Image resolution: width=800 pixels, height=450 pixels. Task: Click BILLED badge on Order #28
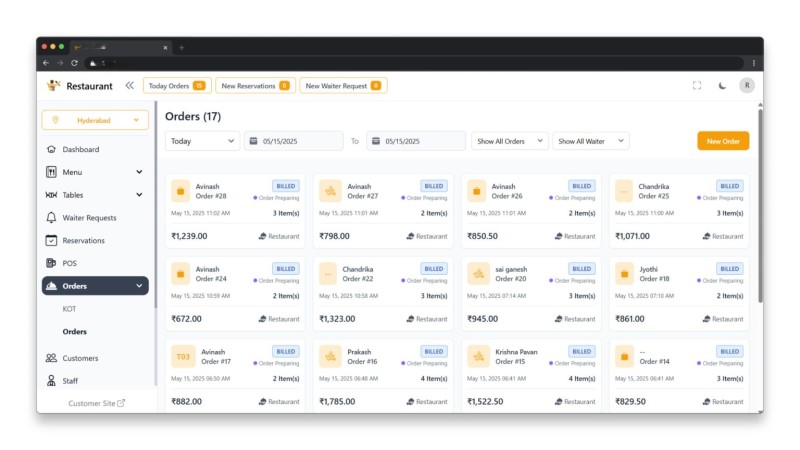tap(286, 186)
